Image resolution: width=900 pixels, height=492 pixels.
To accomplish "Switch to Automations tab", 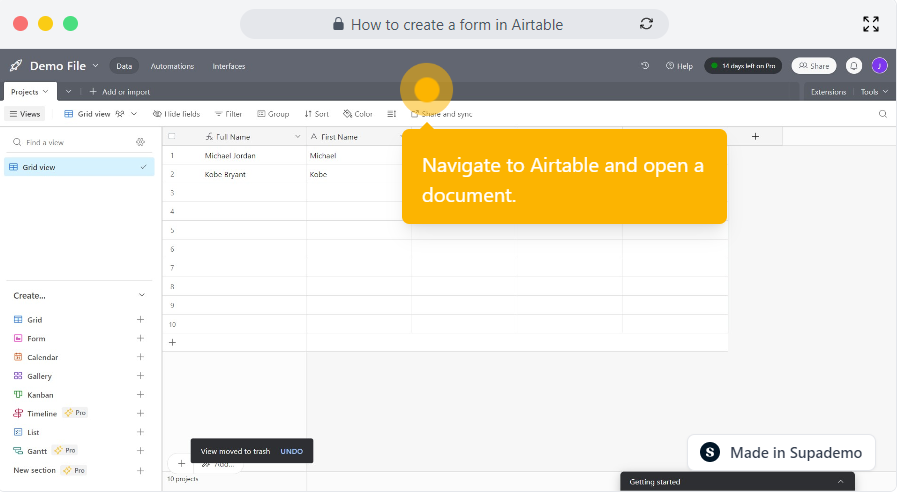I will (x=172, y=66).
